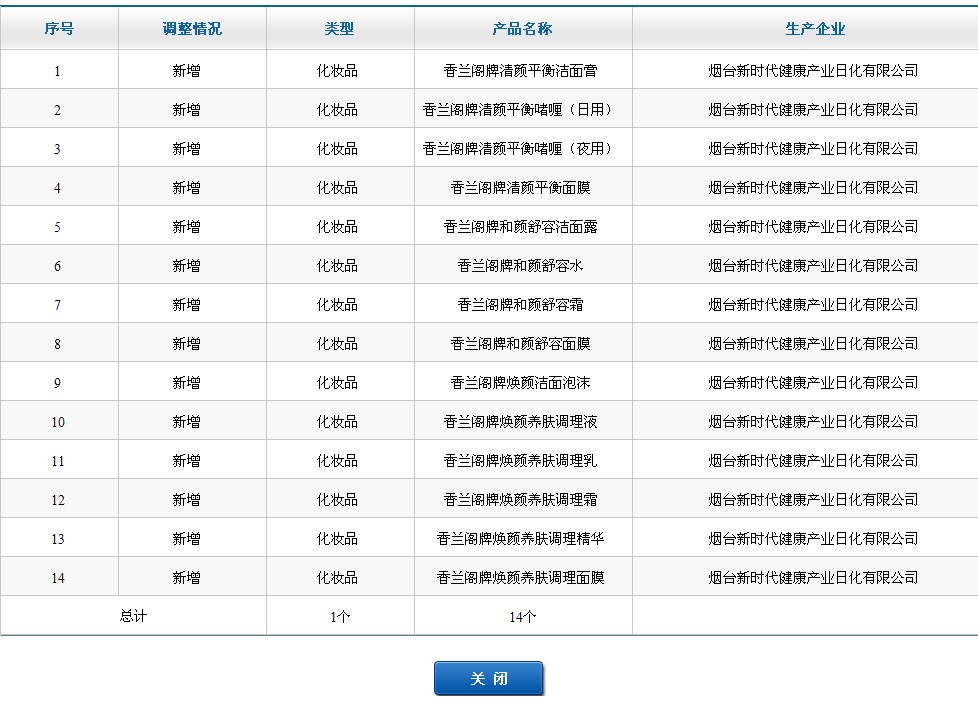Click the 总计 cell in the footer row
978x702 pixels.
pos(133,616)
